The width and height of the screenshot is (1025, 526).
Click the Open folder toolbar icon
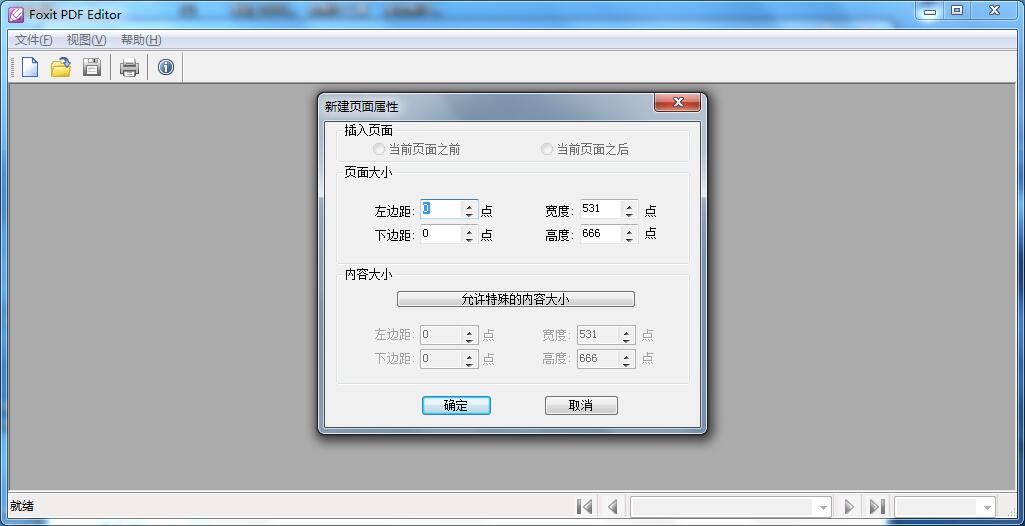(61, 67)
